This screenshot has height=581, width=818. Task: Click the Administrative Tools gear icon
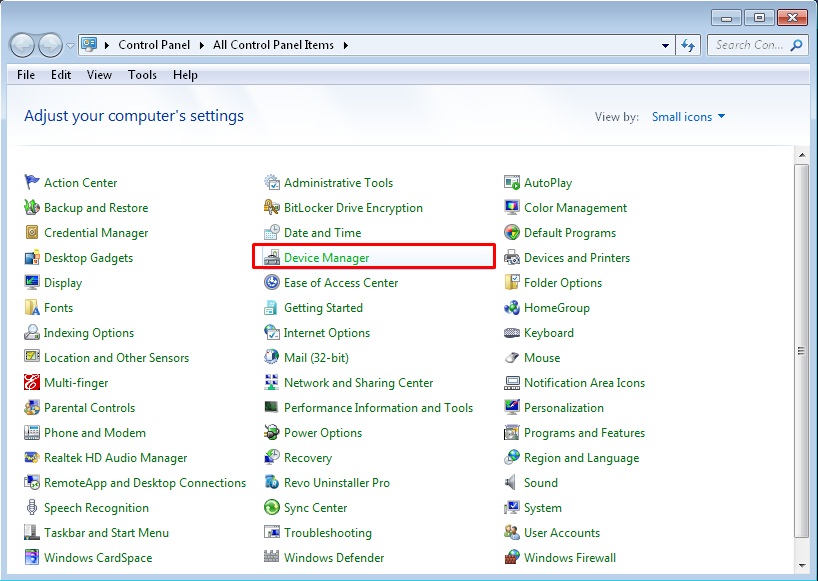click(272, 182)
